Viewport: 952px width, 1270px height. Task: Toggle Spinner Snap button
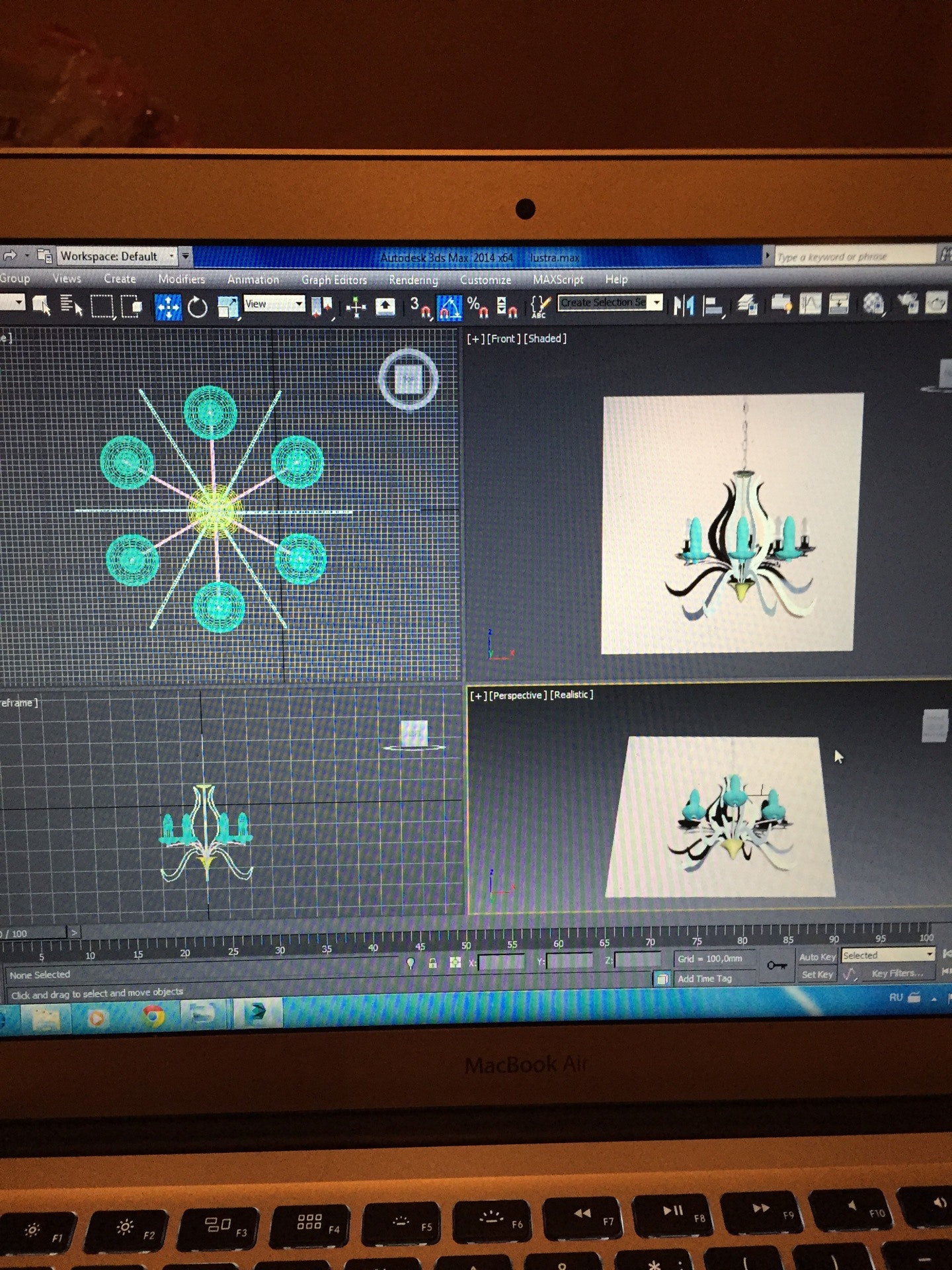tap(506, 307)
